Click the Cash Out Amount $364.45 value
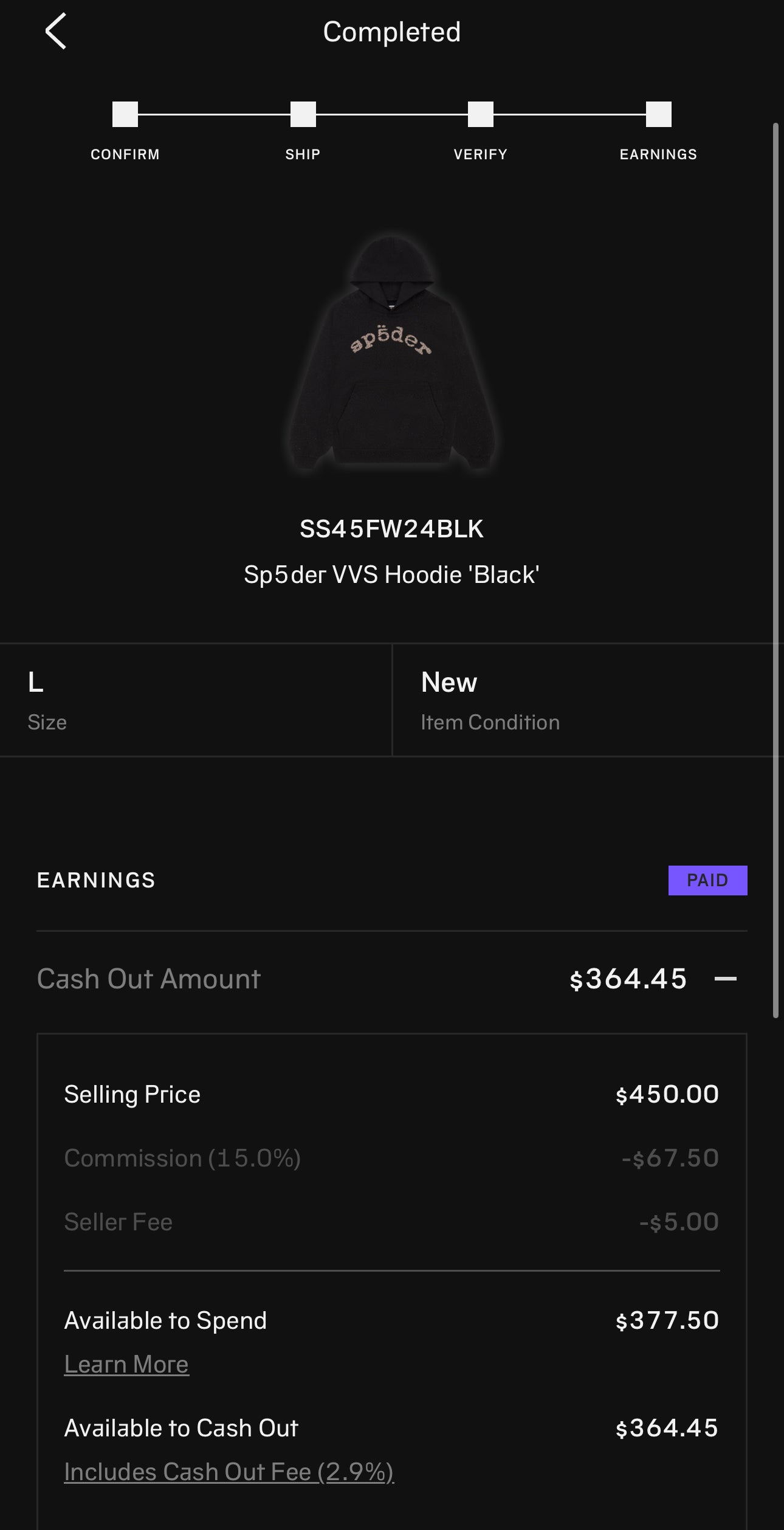 [x=628, y=979]
